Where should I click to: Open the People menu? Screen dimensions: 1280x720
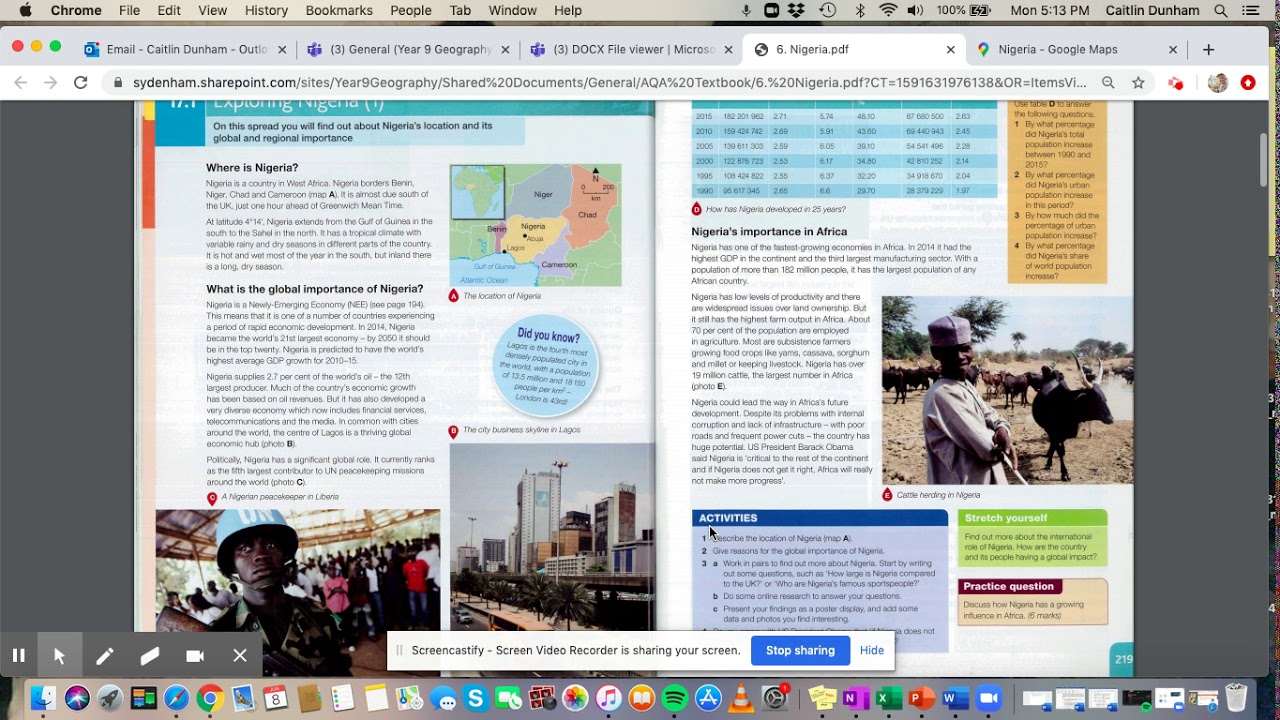coord(411,11)
